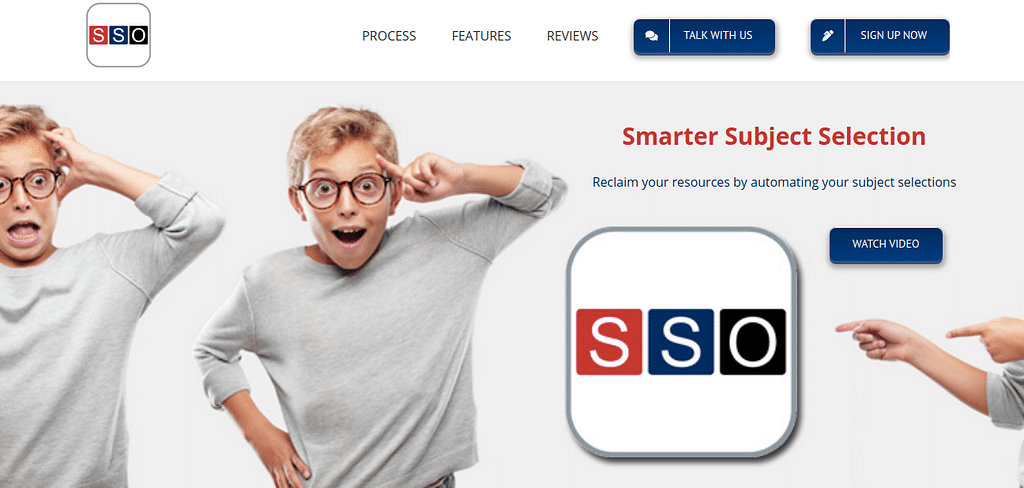Click the red S block in large logo
This screenshot has height=488, width=1024.
609,342
